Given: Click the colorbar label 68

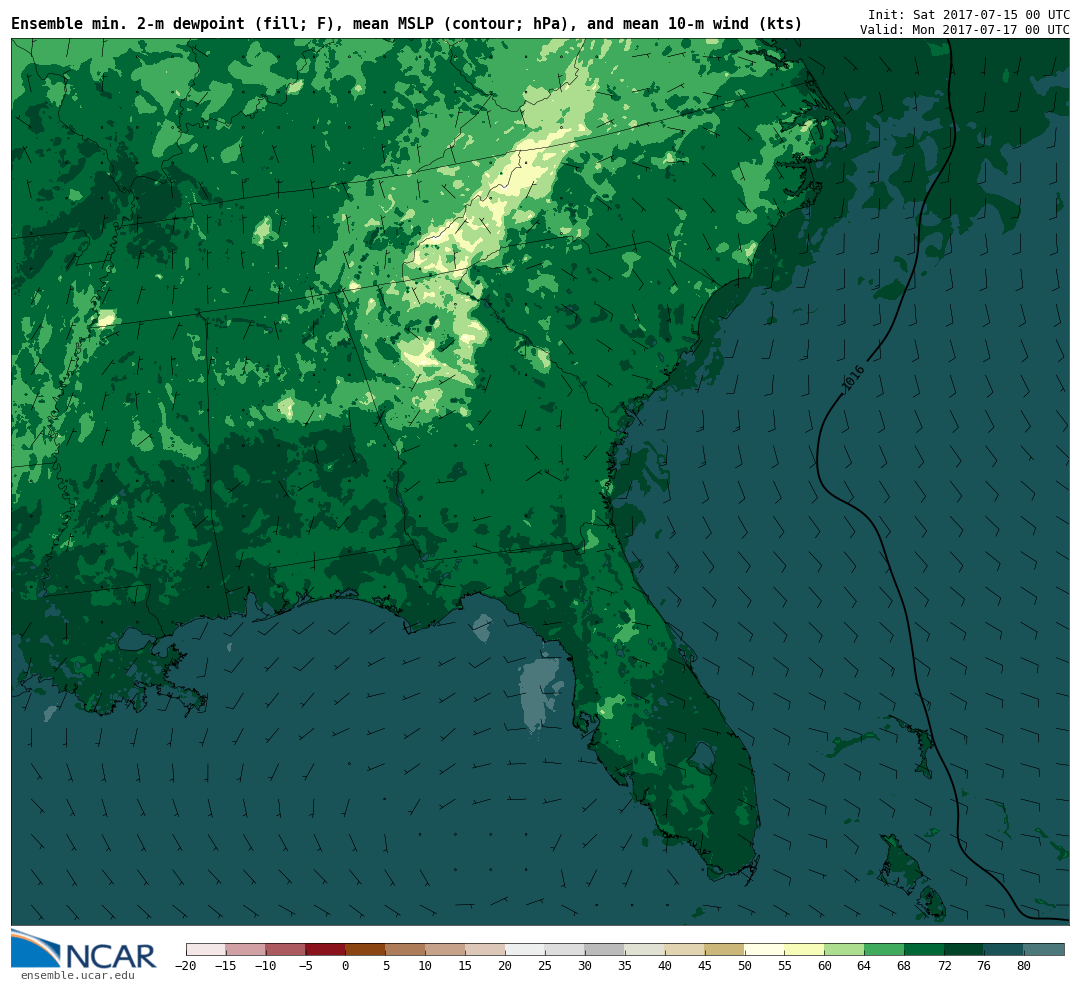Looking at the screenshot, I should coord(904,966).
